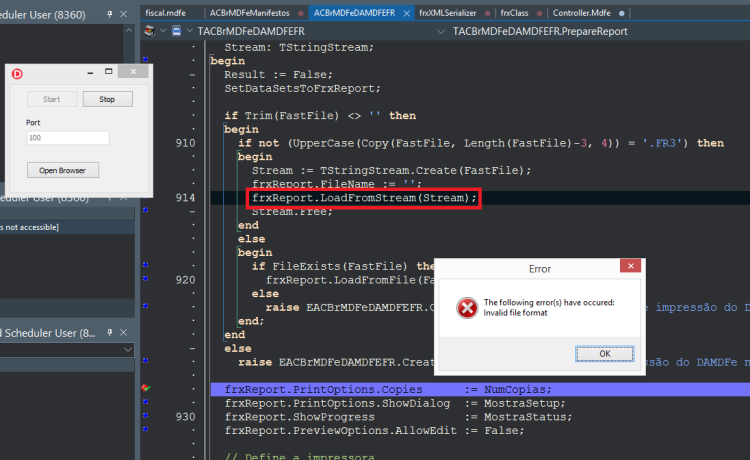Click the red D application icon
This screenshot has height=460, width=750.
[x=17, y=74]
